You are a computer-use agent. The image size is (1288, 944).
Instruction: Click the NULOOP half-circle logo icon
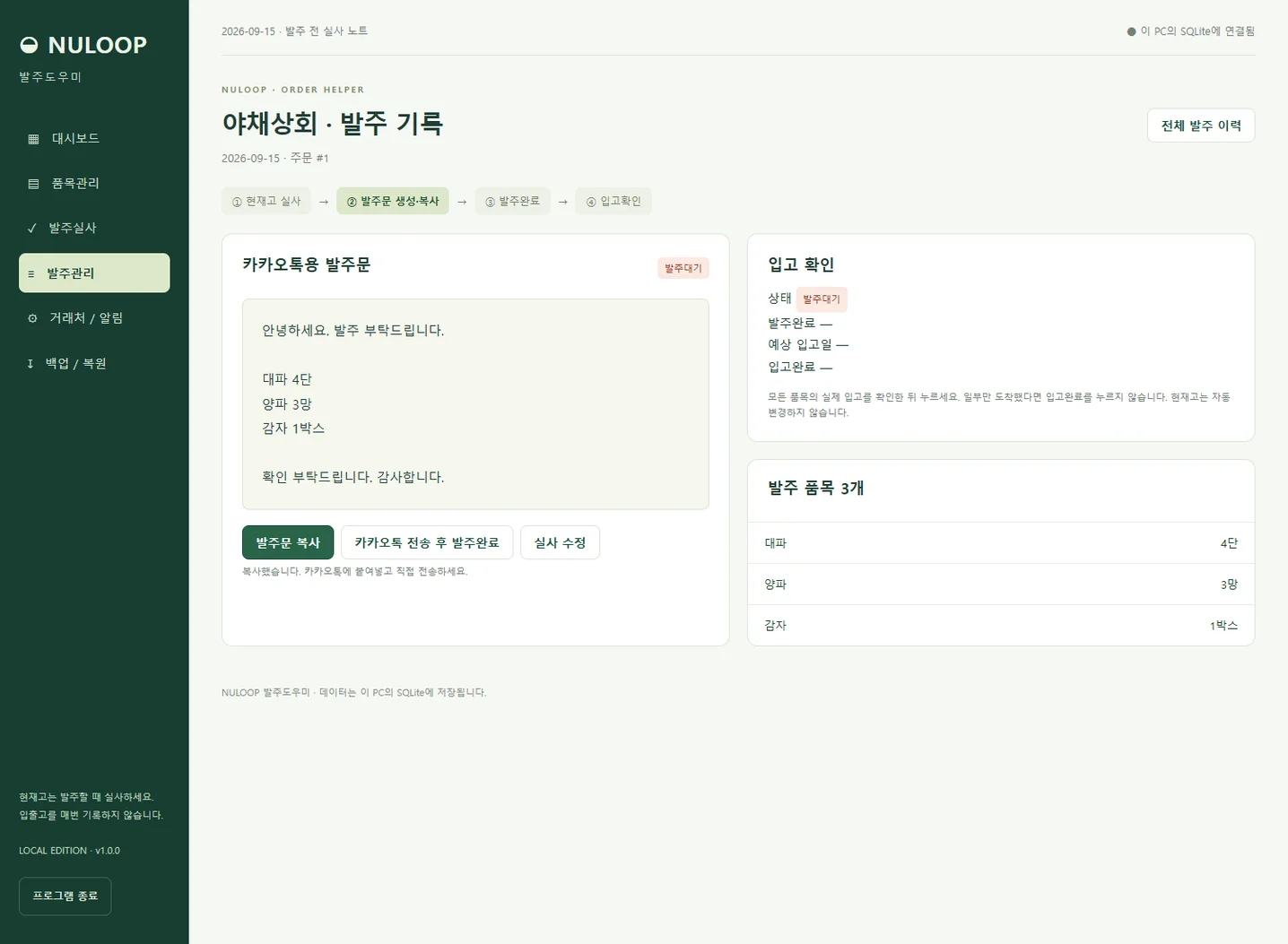[29, 45]
